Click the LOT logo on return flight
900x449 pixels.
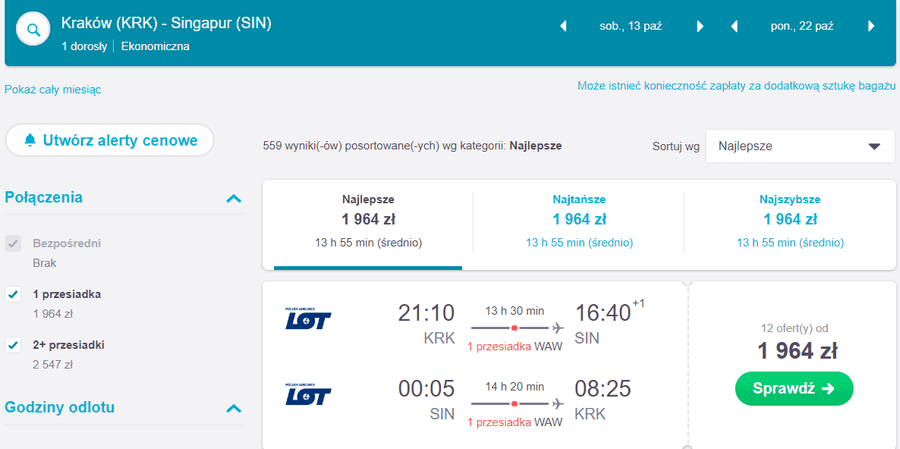tap(308, 395)
